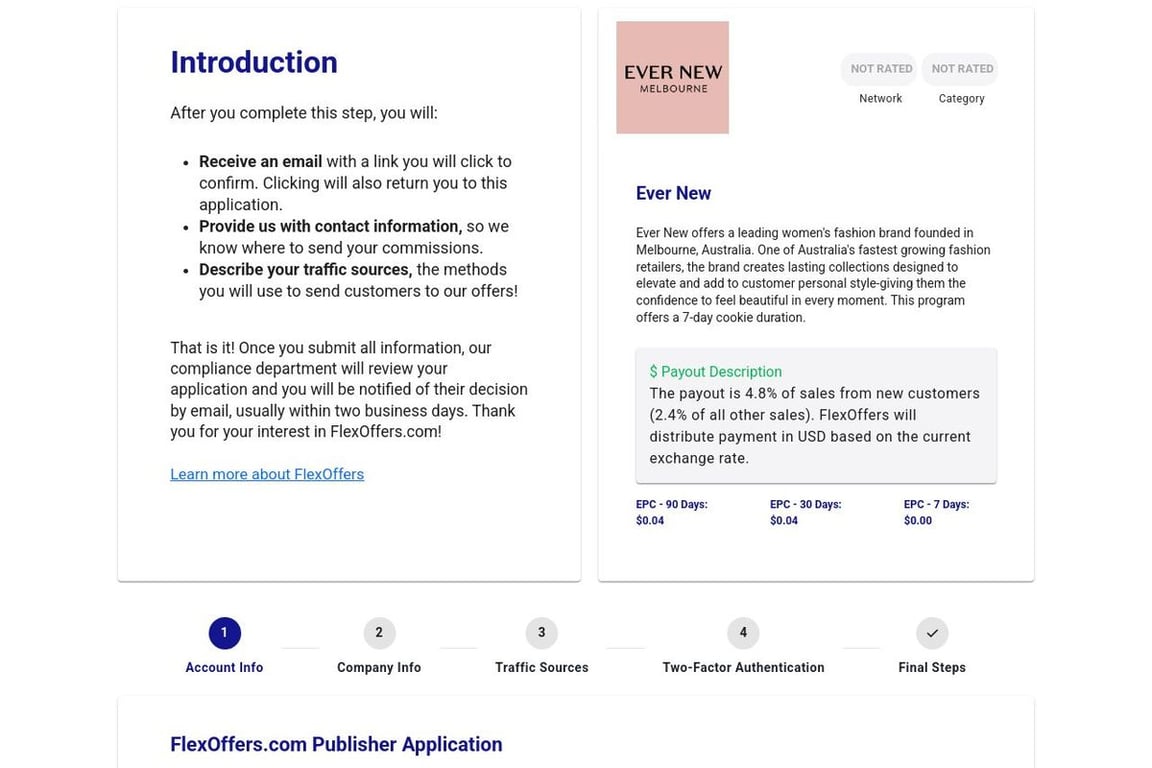Go to the Traffic Sources step label
Image resolution: width=1152 pixels, height=768 pixels.
(x=541, y=667)
